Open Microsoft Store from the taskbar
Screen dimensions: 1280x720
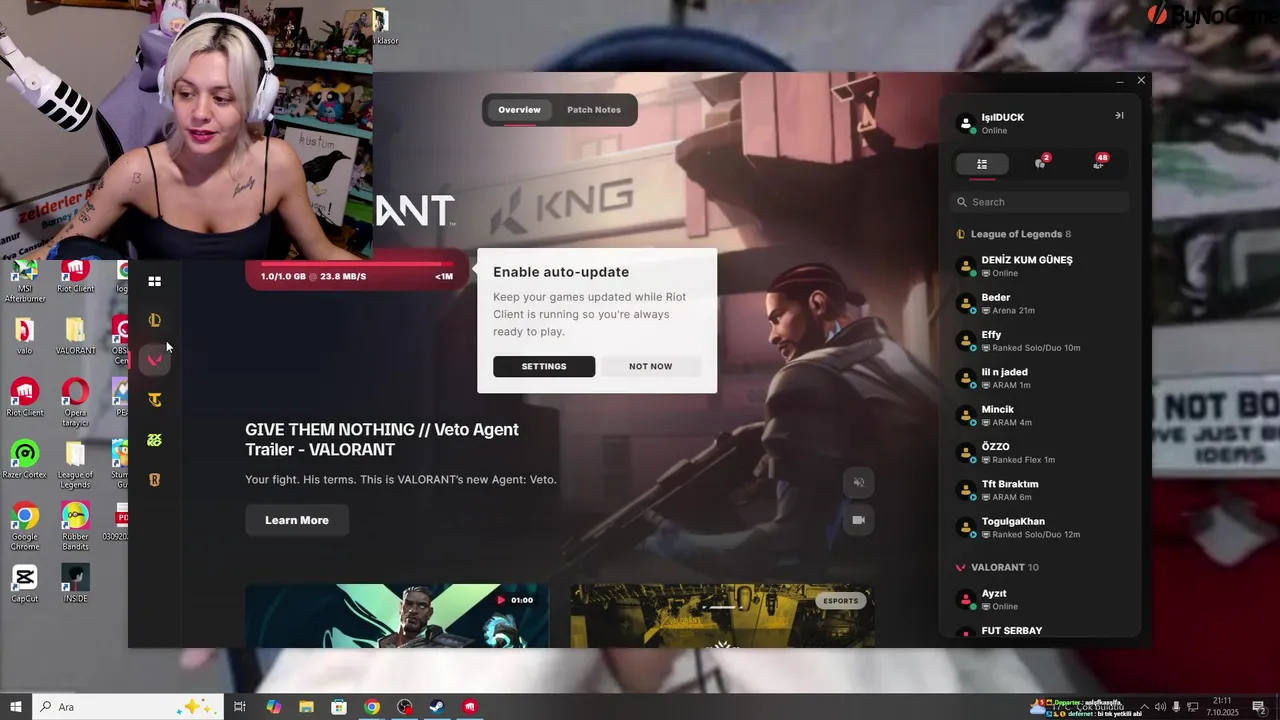pos(339,707)
